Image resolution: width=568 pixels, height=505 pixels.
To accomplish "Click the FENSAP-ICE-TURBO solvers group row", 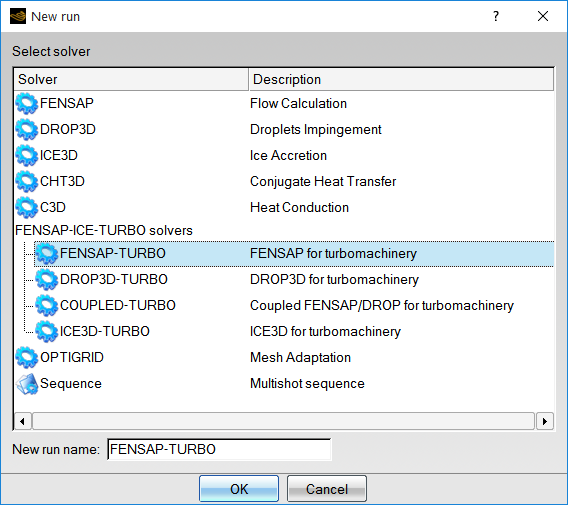I will click(x=104, y=230).
